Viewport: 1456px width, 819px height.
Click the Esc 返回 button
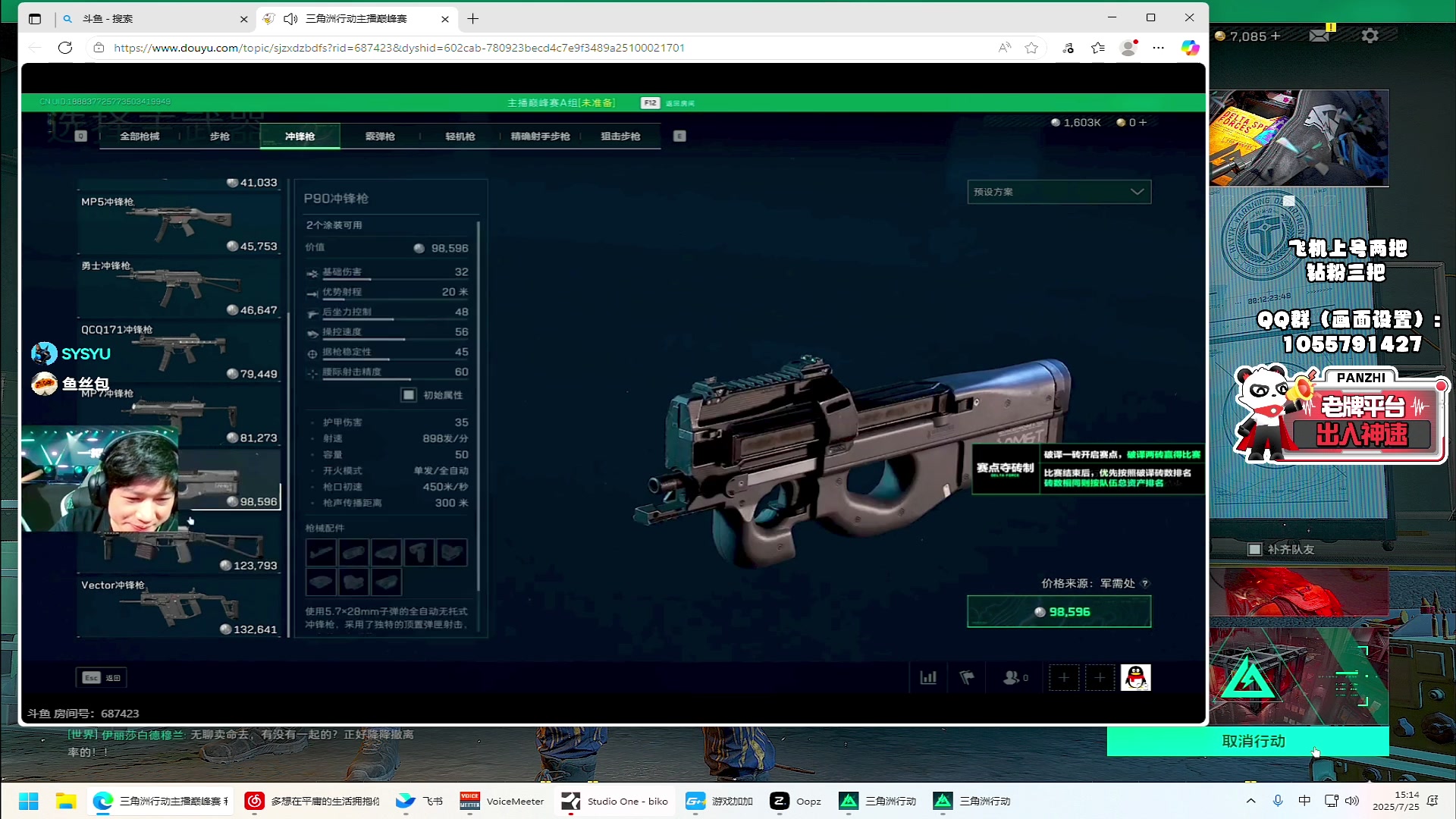pyautogui.click(x=102, y=677)
